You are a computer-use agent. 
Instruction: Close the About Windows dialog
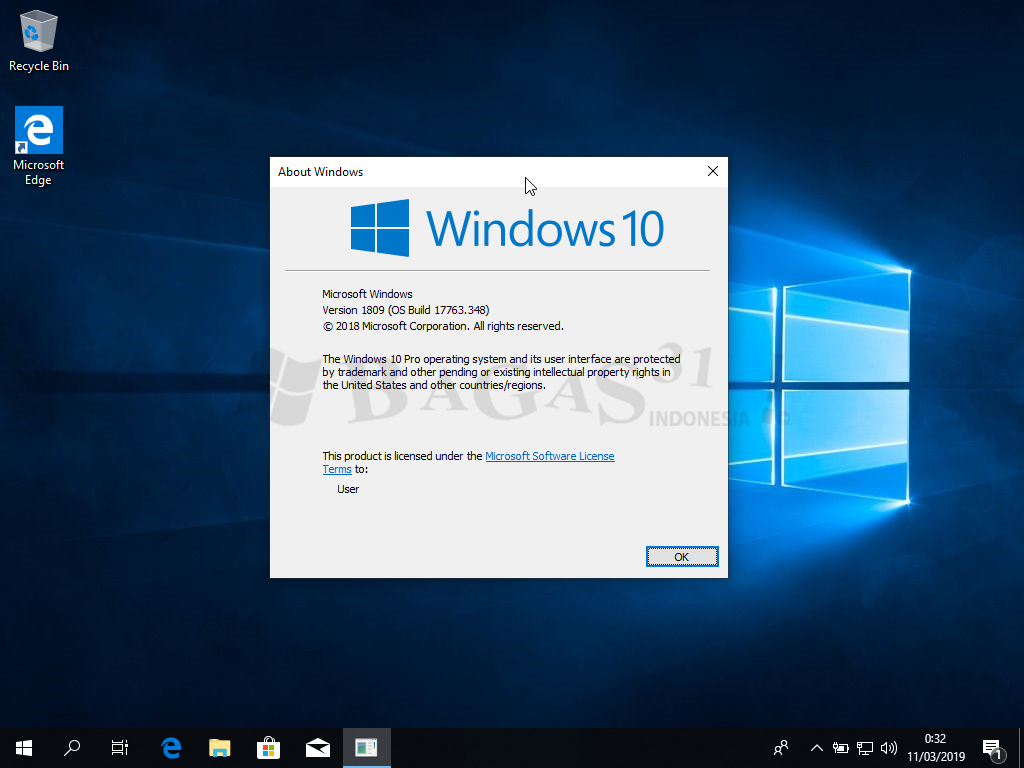(x=712, y=171)
